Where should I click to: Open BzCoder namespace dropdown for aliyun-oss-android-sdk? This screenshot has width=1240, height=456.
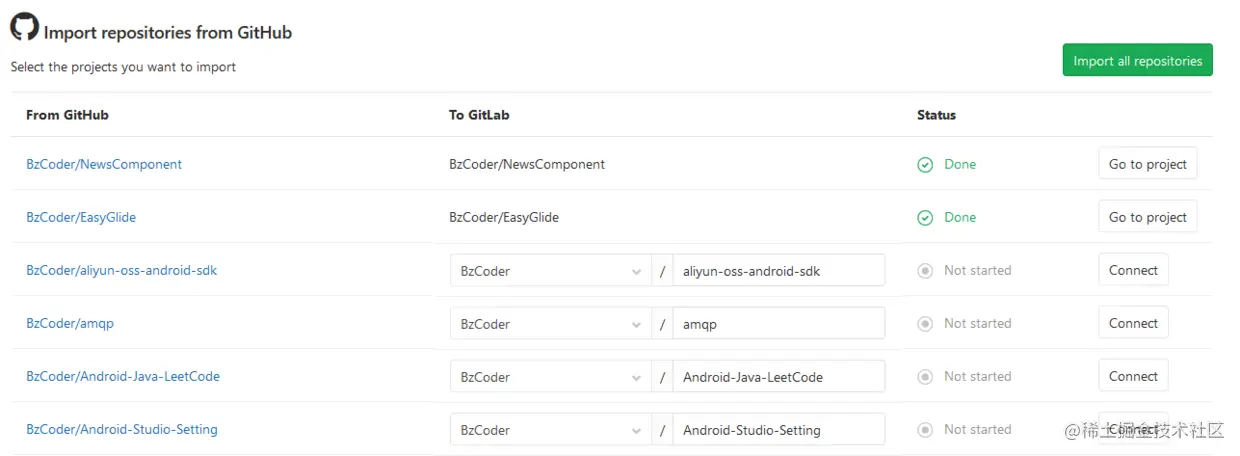(x=549, y=271)
